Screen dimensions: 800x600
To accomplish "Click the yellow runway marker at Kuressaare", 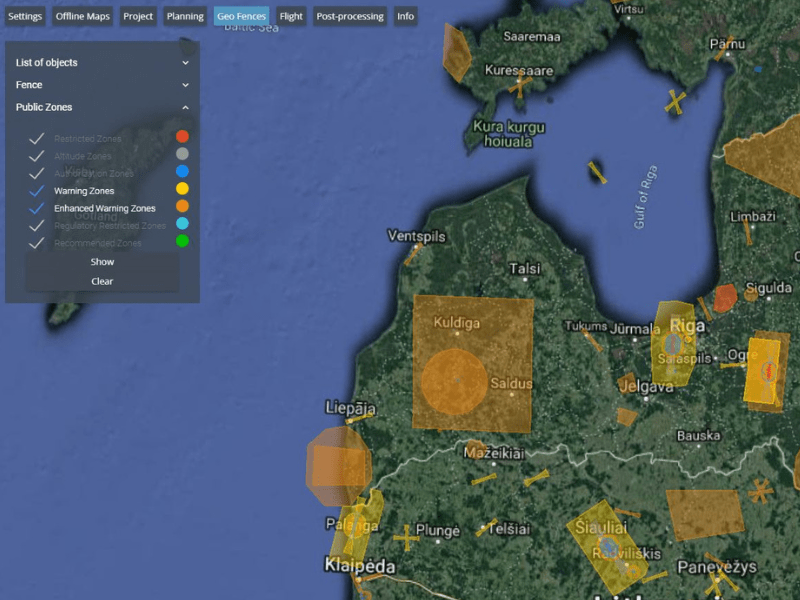I will (520, 85).
